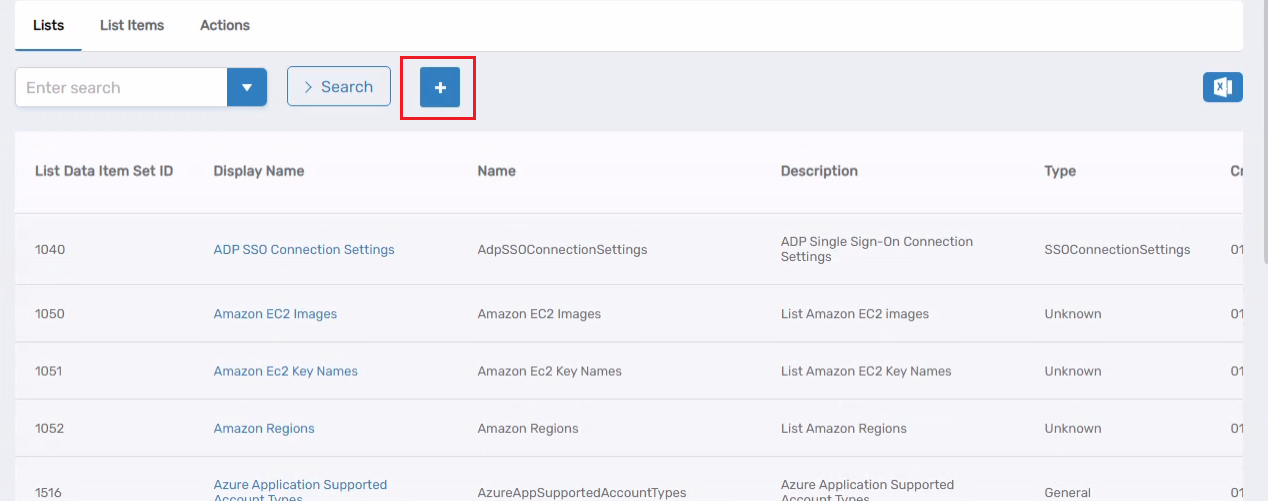Click Unknown type in Amazon EC2 Images row
Viewport: 1268px width, 501px height.
point(1073,313)
